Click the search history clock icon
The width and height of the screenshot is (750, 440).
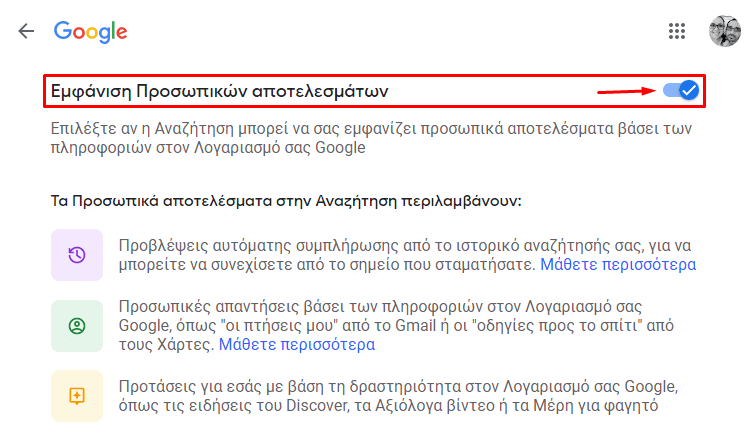(x=77, y=255)
